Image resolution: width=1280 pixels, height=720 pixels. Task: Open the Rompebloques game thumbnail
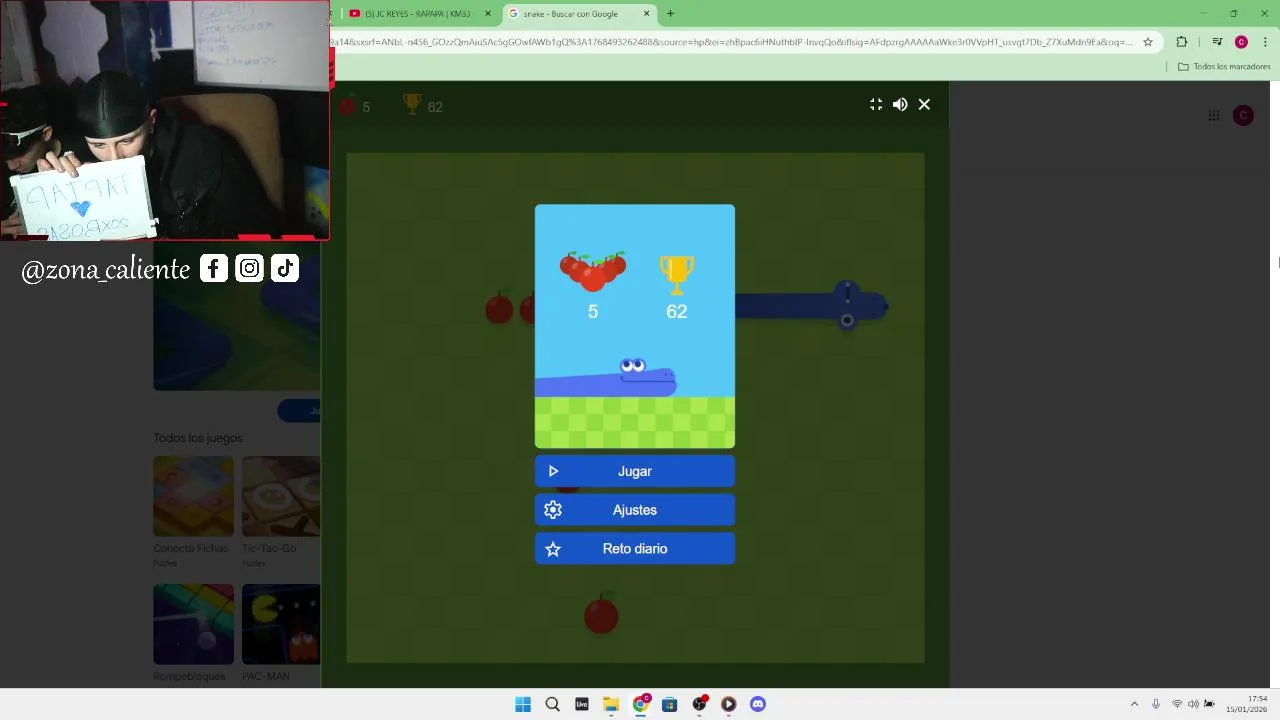tap(193, 625)
